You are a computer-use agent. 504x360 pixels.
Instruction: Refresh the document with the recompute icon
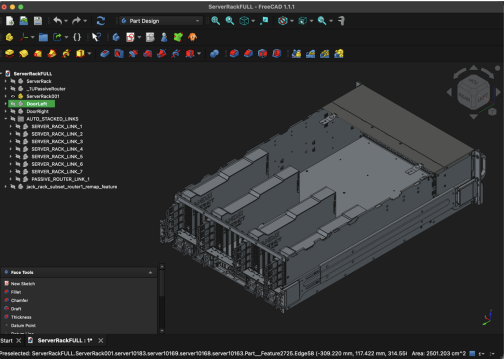(x=101, y=21)
